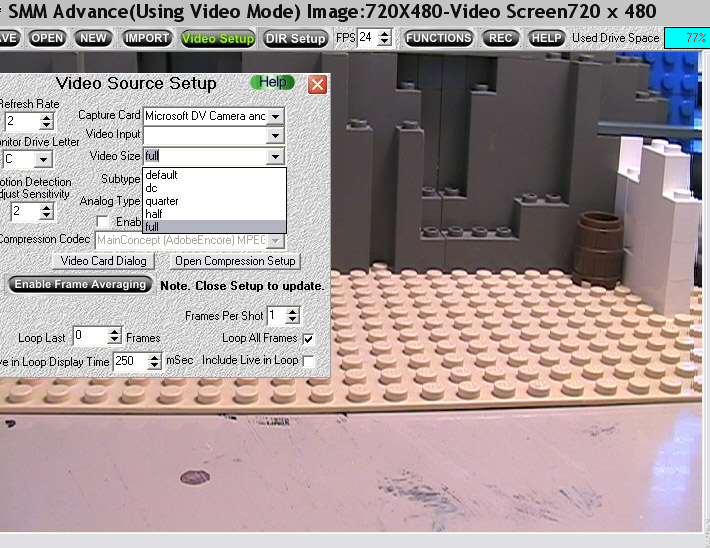710x548 pixels.
Task: Increase Motion Detection sensitivity value
Action: pyautogui.click(x=46, y=207)
